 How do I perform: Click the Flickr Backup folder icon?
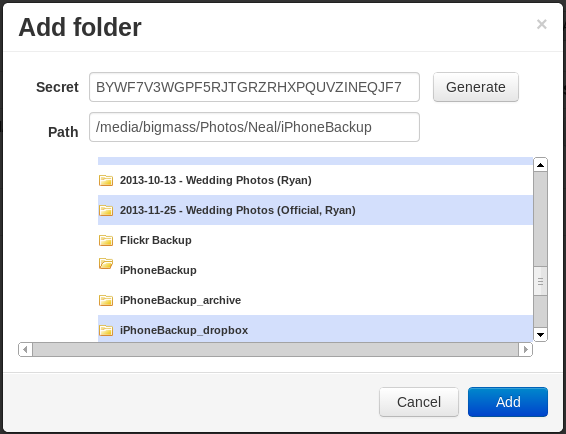[106, 240]
